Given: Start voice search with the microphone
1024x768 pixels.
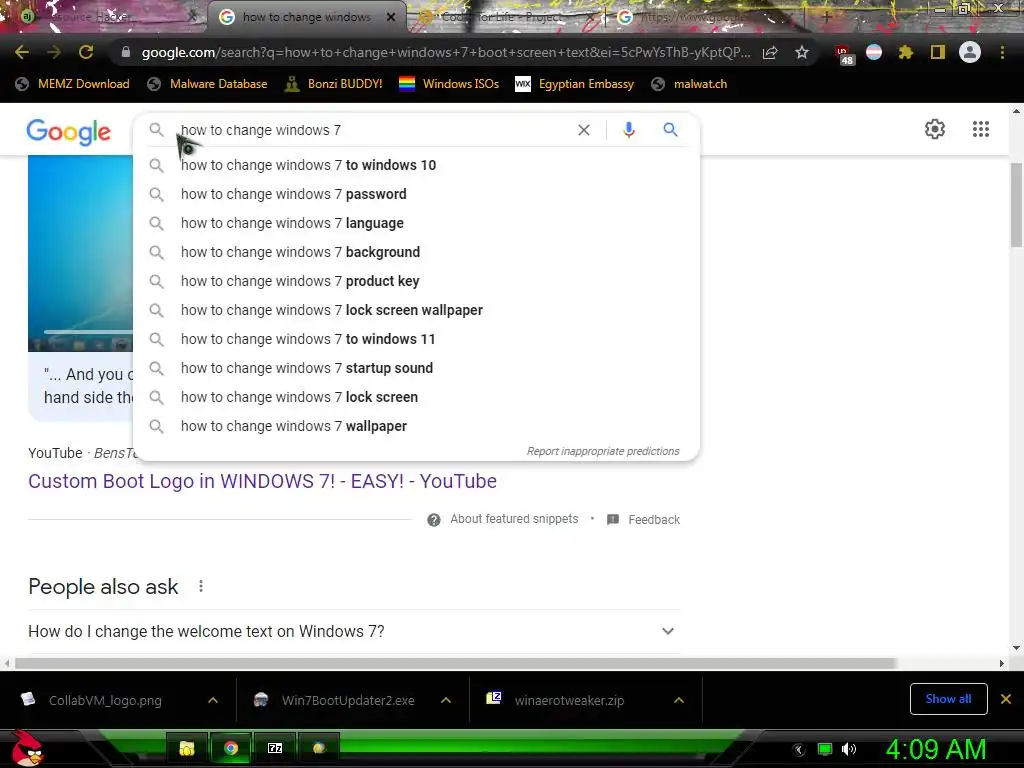Looking at the screenshot, I should click(x=628, y=130).
